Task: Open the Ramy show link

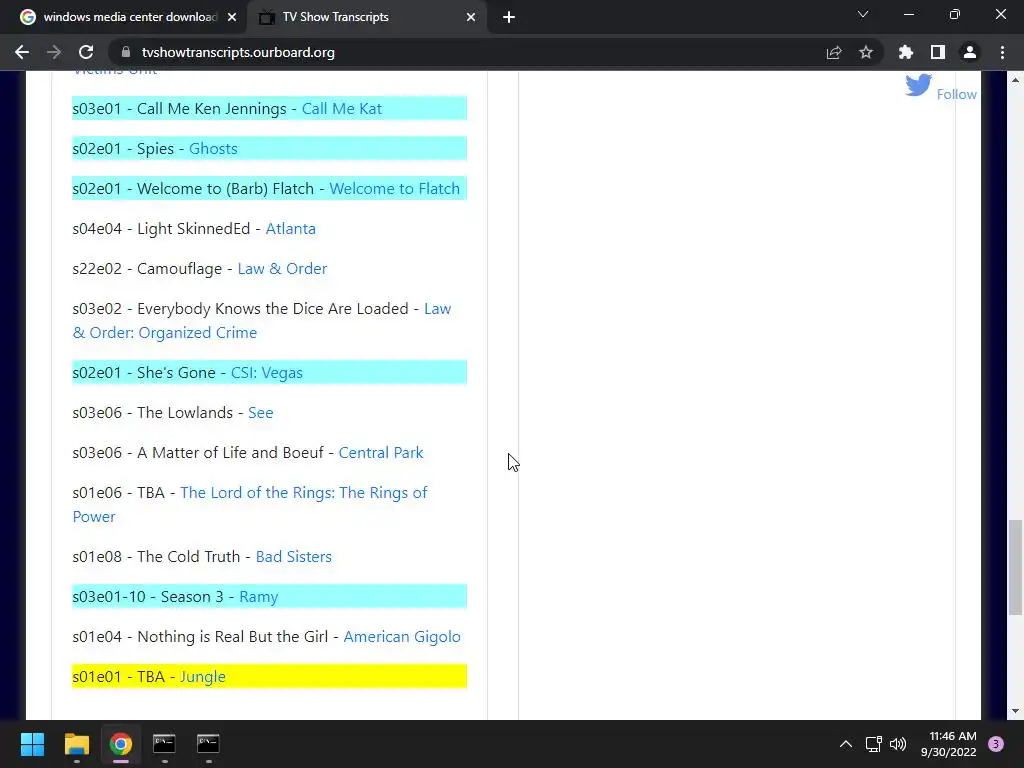Action: pos(259,597)
